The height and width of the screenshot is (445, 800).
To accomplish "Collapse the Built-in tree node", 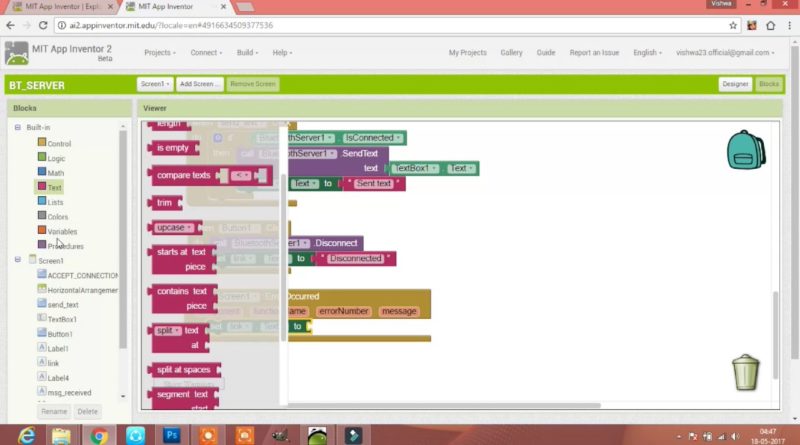I will tap(18, 127).
